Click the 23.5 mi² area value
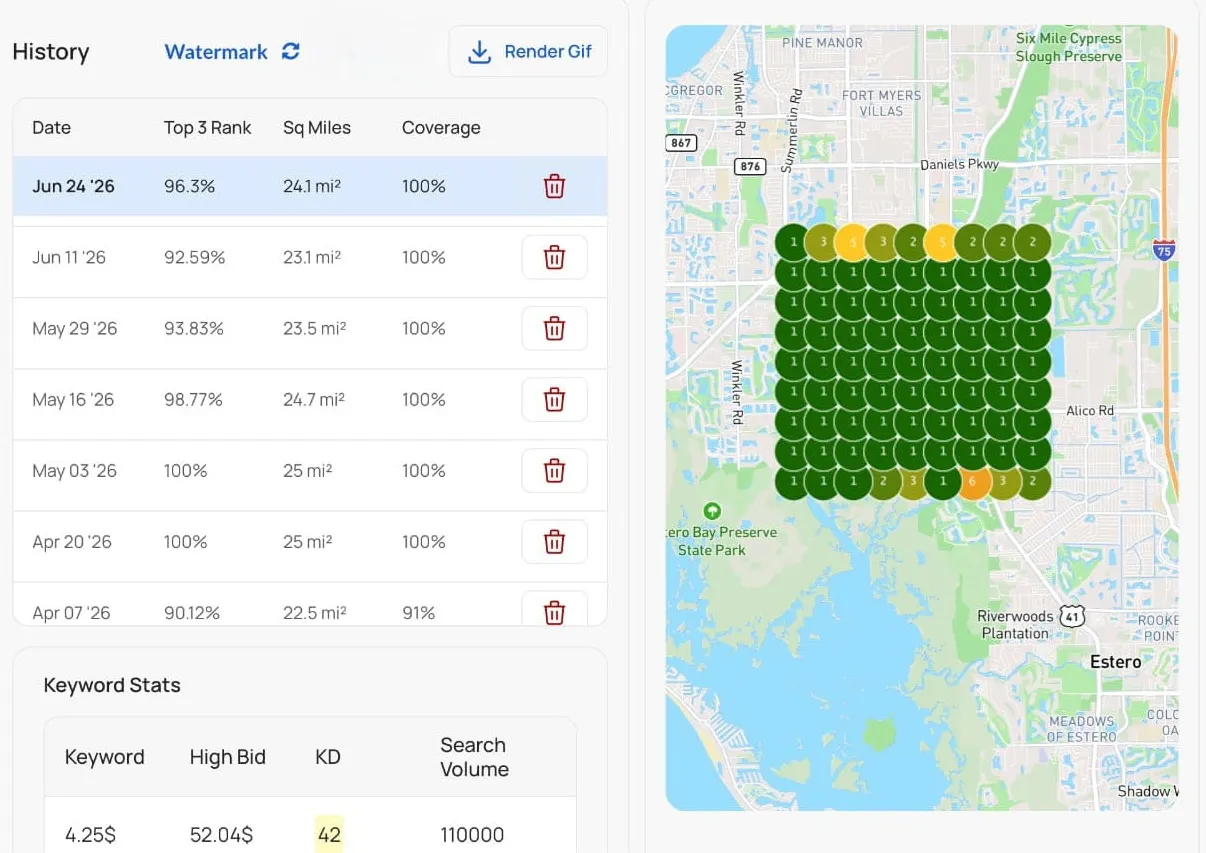Image resolution: width=1206 pixels, height=853 pixels. click(x=314, y=328)
